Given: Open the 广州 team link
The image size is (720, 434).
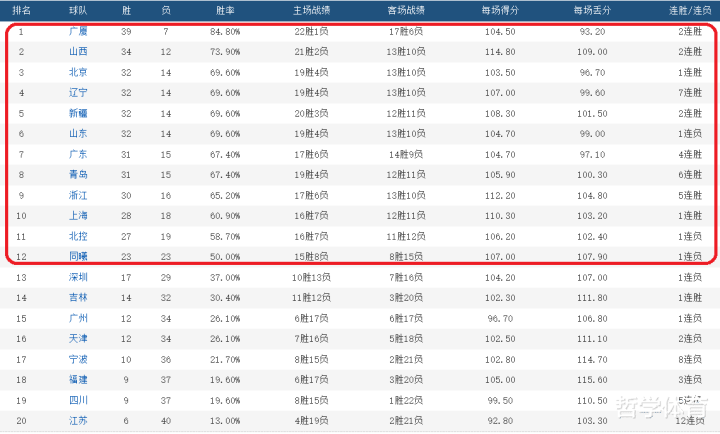Looking at the screenshot, I should tap(78, 318).
